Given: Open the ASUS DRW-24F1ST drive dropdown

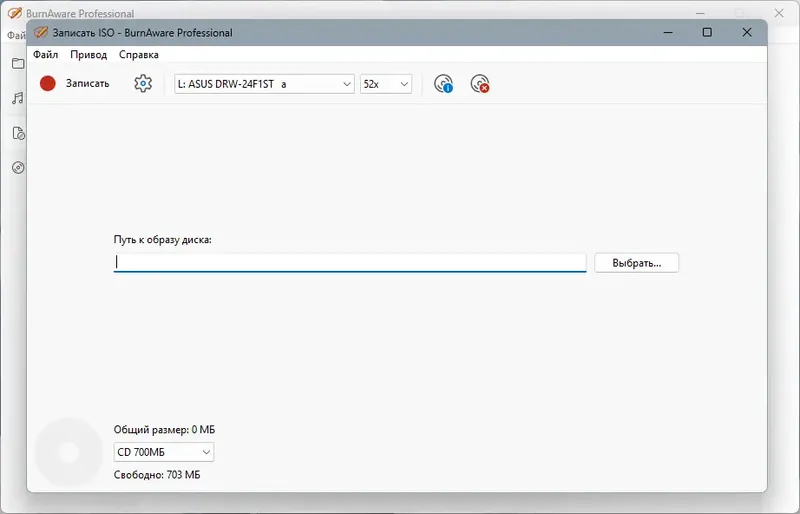Looking at the screenshot, I should (264, 84).
